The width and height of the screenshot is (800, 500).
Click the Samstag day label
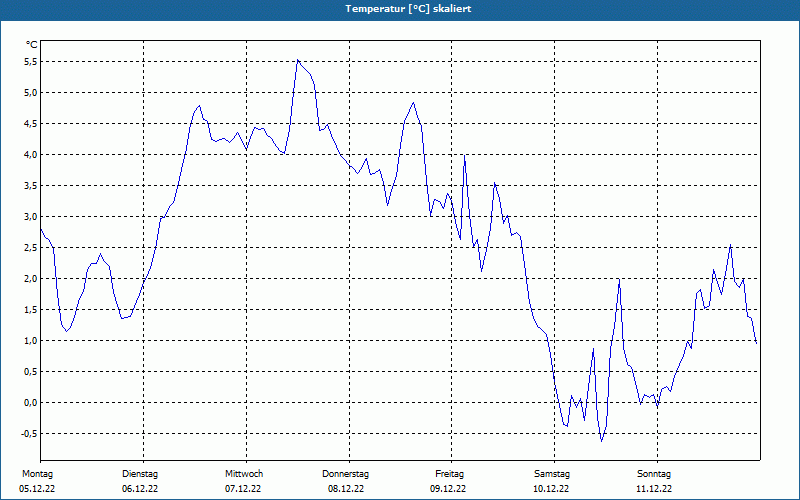pyautogui.click(x=552, y=474)
